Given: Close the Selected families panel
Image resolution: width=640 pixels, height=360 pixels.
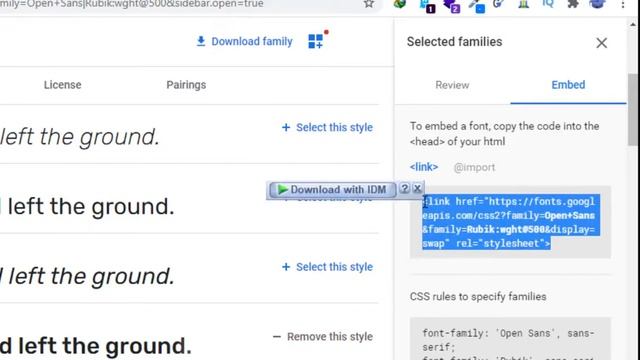Looking at the screenshot, I should click(601, 43).
